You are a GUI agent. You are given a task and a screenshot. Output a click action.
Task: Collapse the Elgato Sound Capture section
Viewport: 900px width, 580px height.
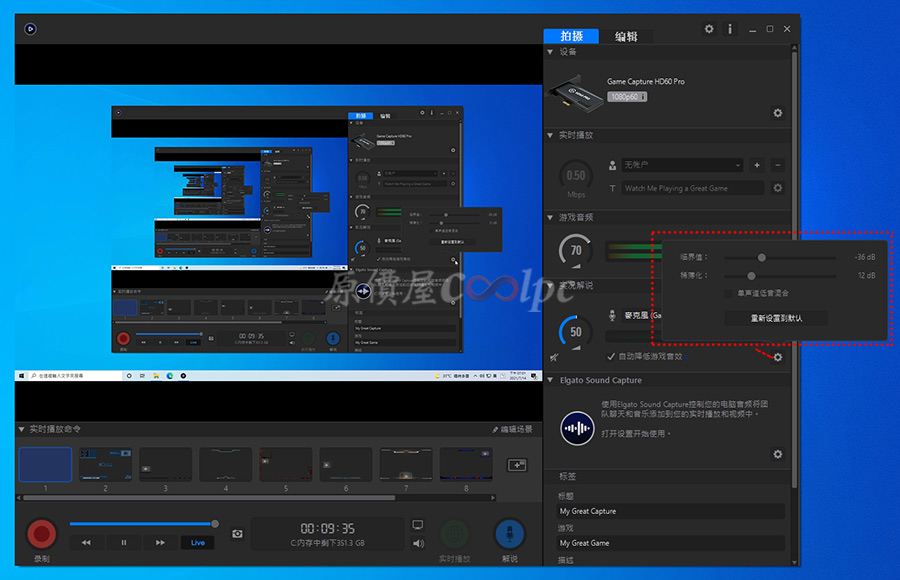click(550, 380)
